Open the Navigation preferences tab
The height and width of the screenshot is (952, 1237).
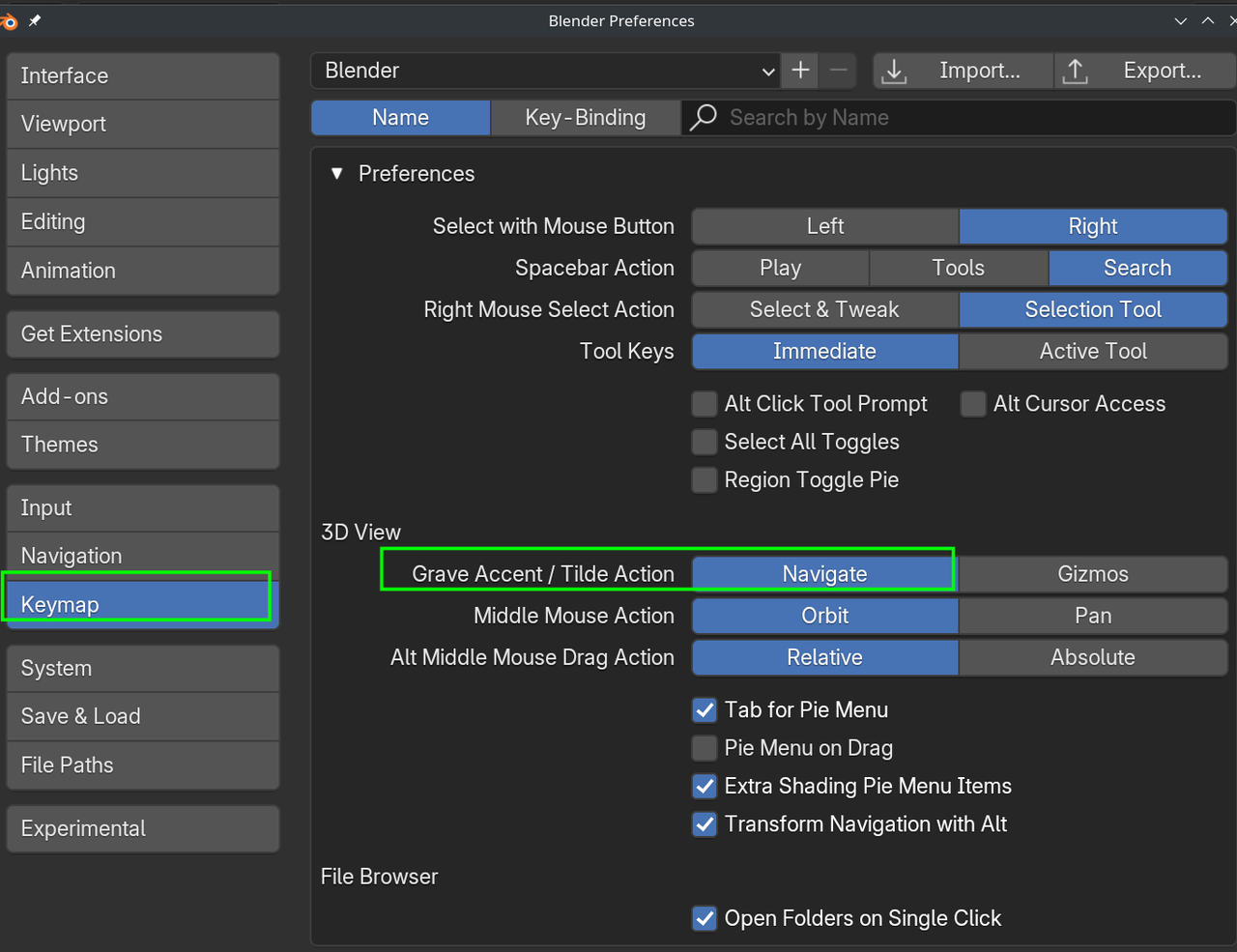143,556
